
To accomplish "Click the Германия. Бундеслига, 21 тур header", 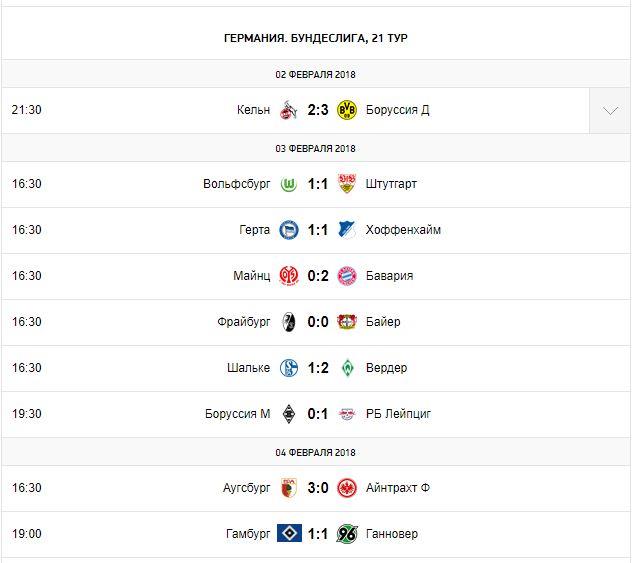I will pyautogui.click(x=316, y=38).
